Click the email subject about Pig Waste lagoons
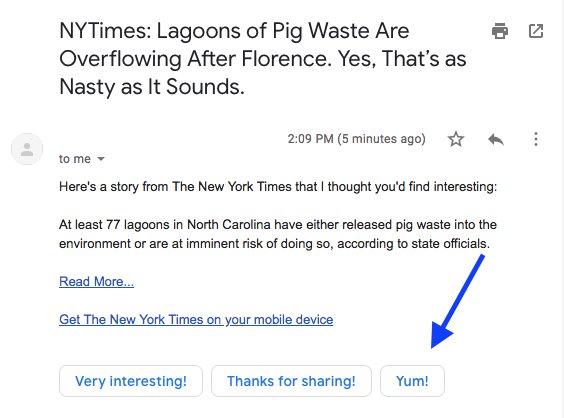 click(263, 59)
